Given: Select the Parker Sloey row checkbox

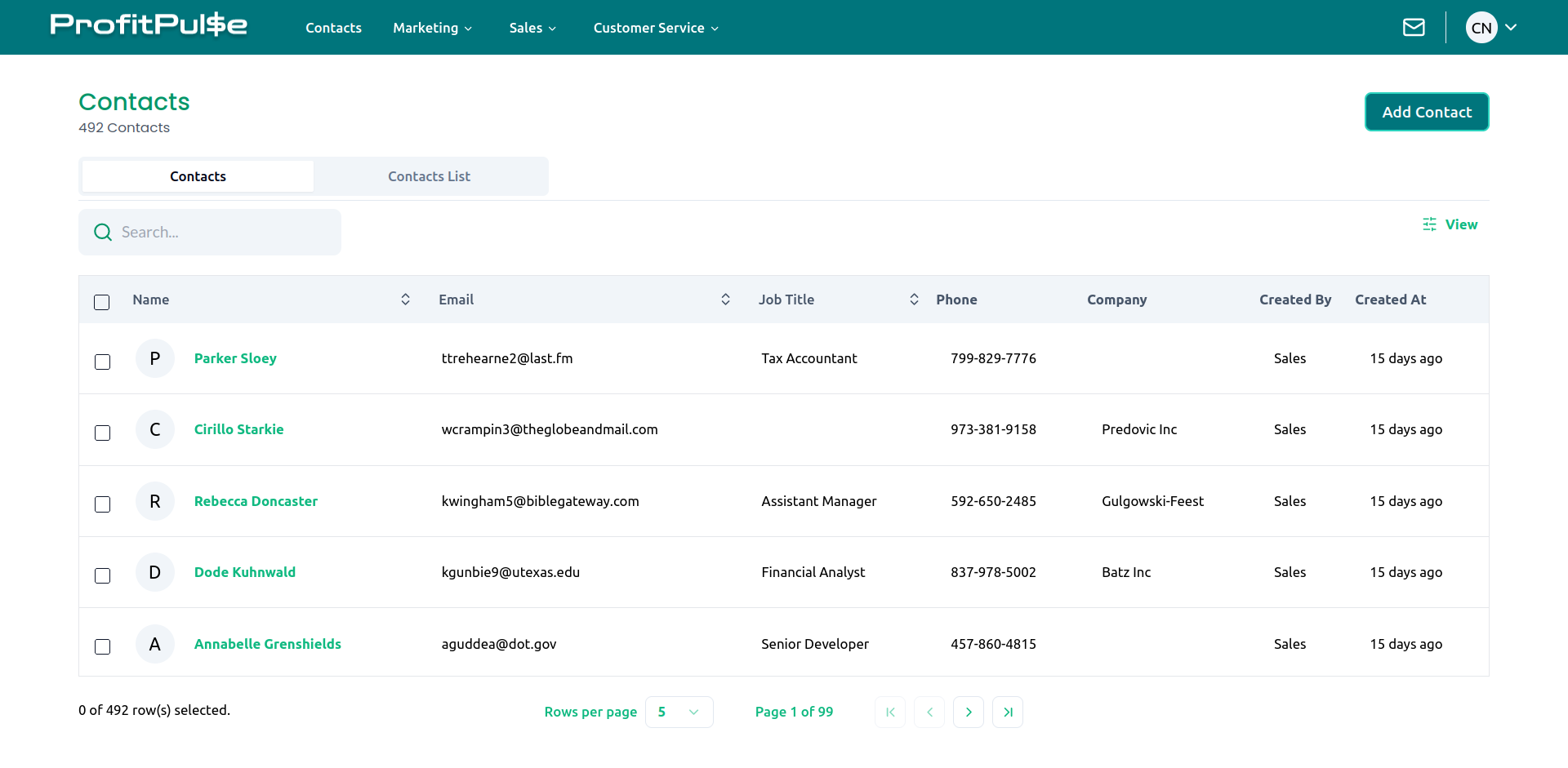Looking at the screenshot, I should point(102,362).
